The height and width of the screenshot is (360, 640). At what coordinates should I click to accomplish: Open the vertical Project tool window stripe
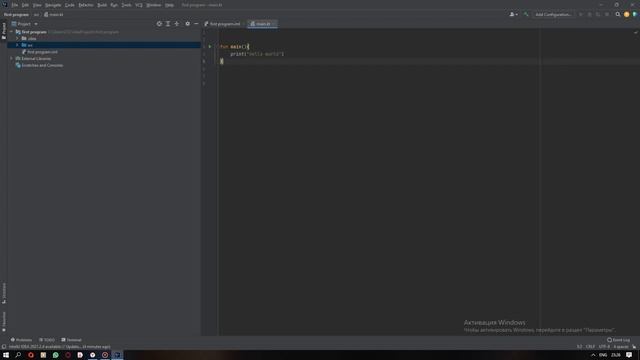click(4, 31)
